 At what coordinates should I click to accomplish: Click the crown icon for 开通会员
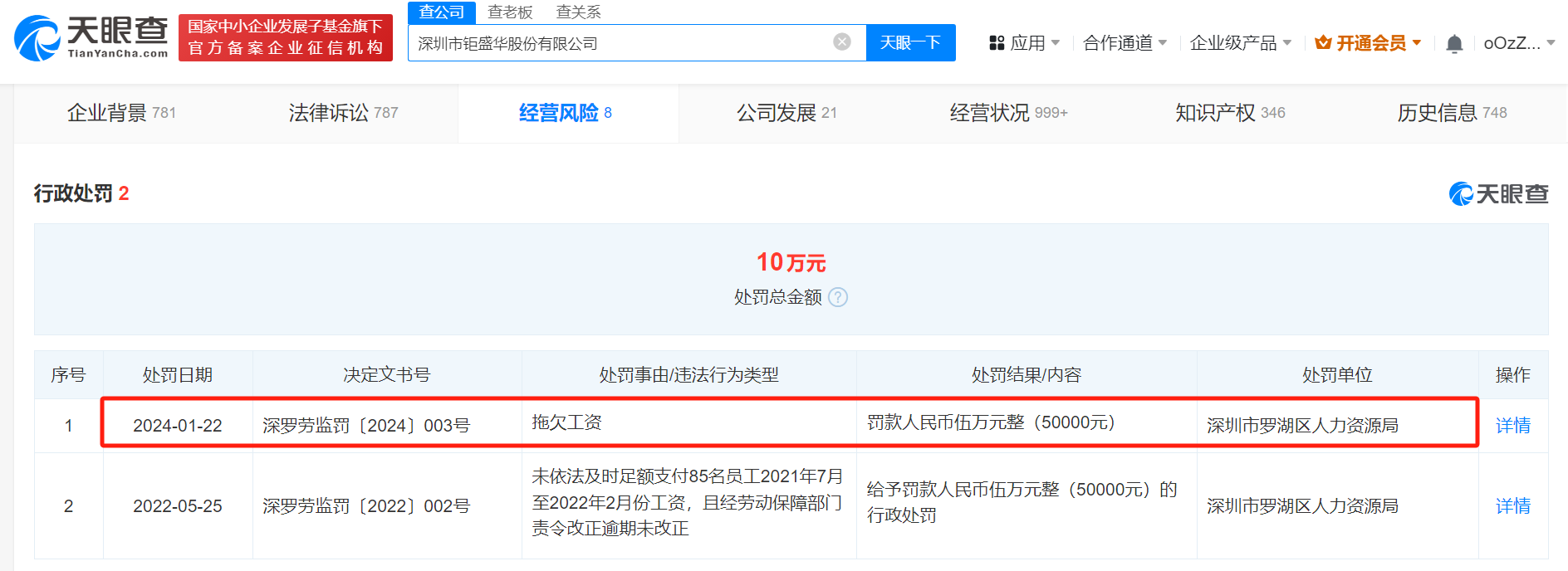tap(1324, 42)
